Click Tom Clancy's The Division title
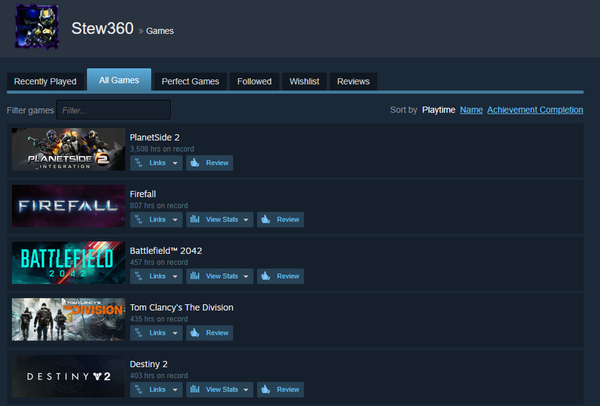This screenshot has width=600, height=406. tap(181, 307)
